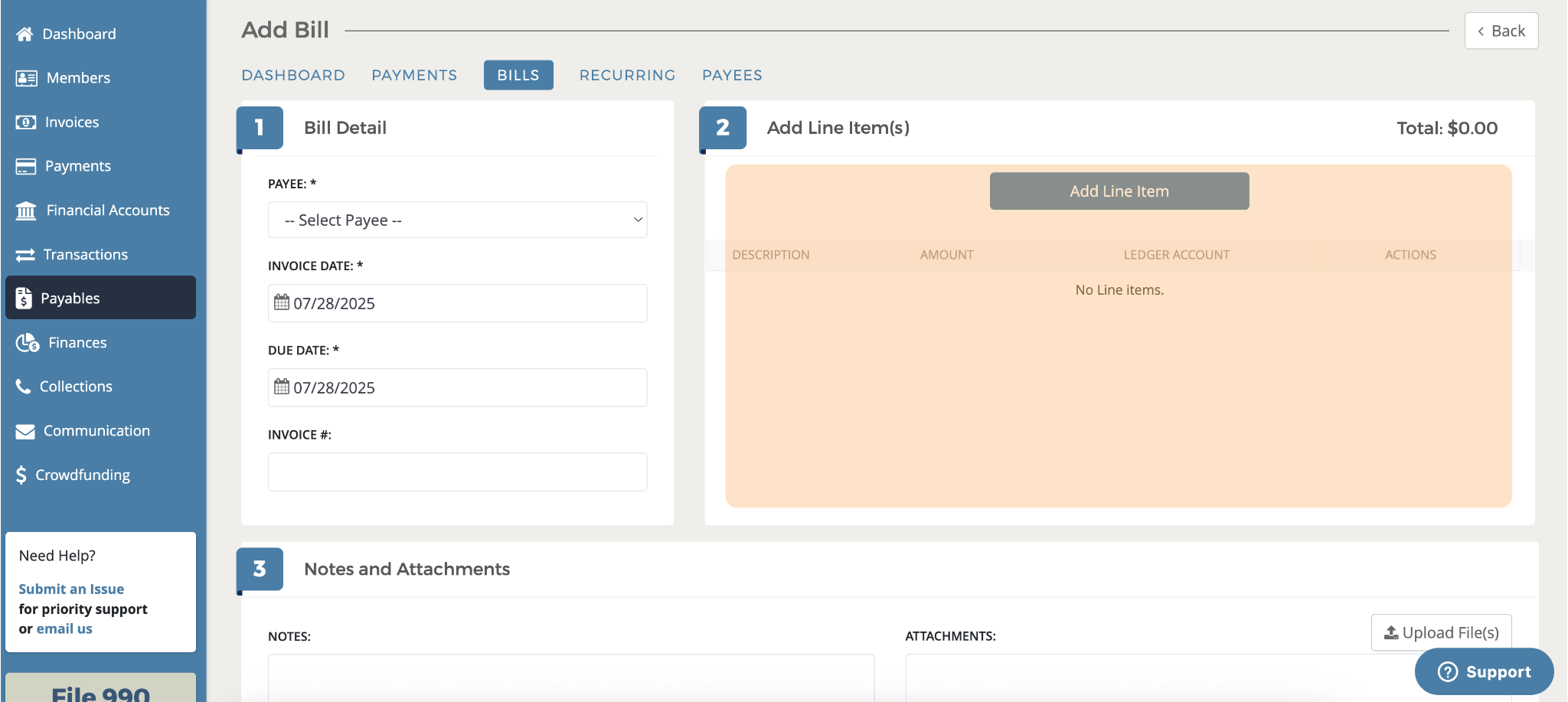This screenshot has width=1568, height=702.
Task: Click the Submit an Issue link
Action: 71,589
